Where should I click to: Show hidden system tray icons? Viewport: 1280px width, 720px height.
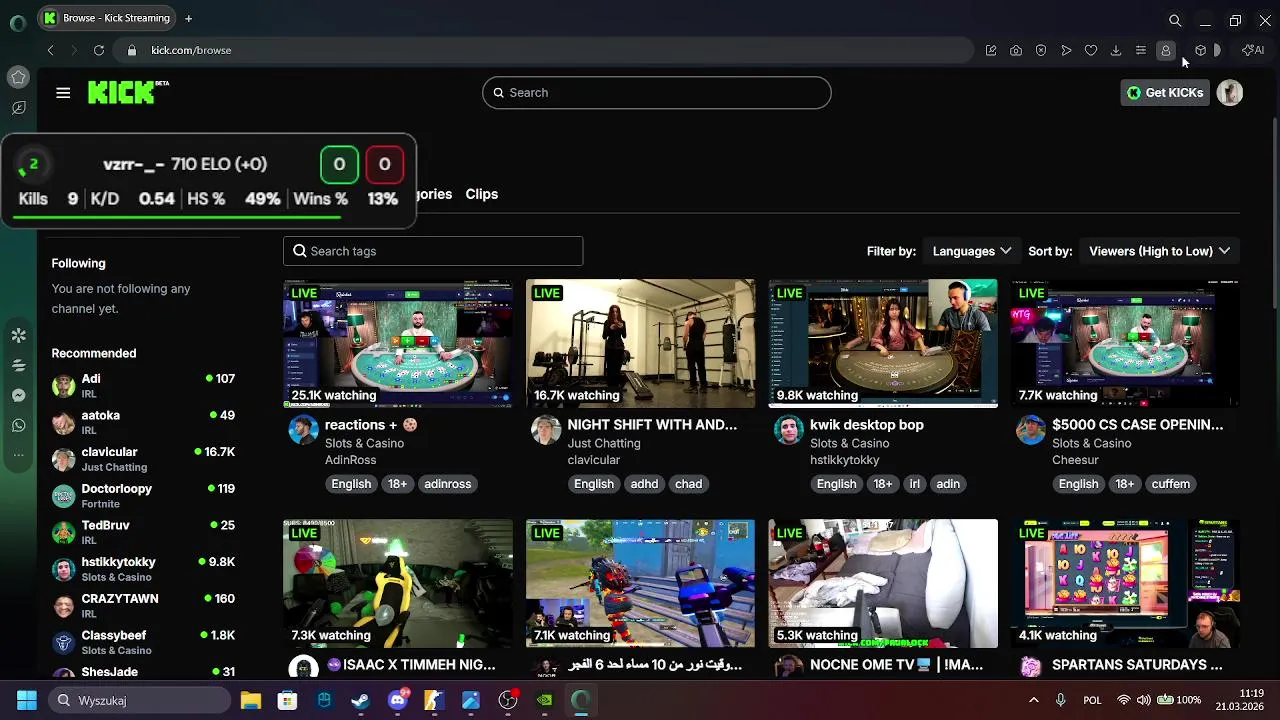tap(1033, 700)
